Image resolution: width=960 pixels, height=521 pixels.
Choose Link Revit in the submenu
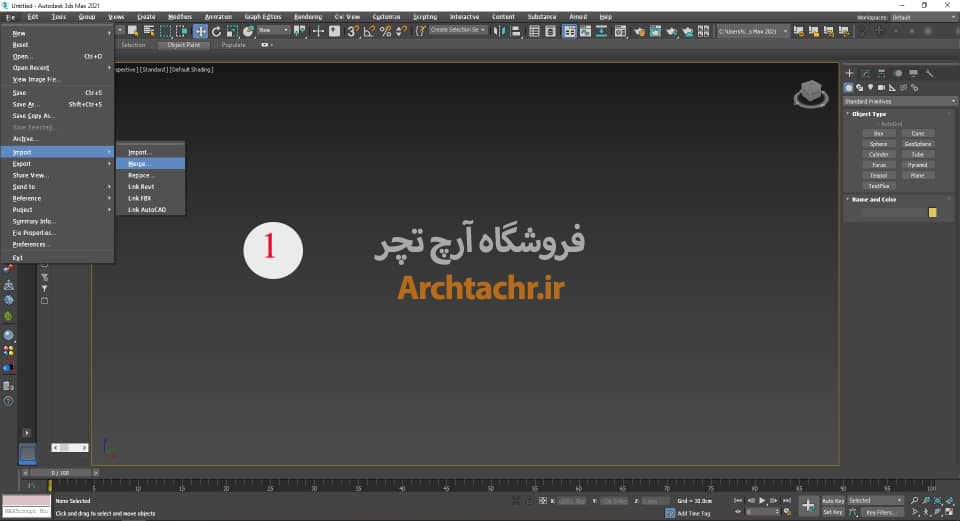[x=150, y=187]
